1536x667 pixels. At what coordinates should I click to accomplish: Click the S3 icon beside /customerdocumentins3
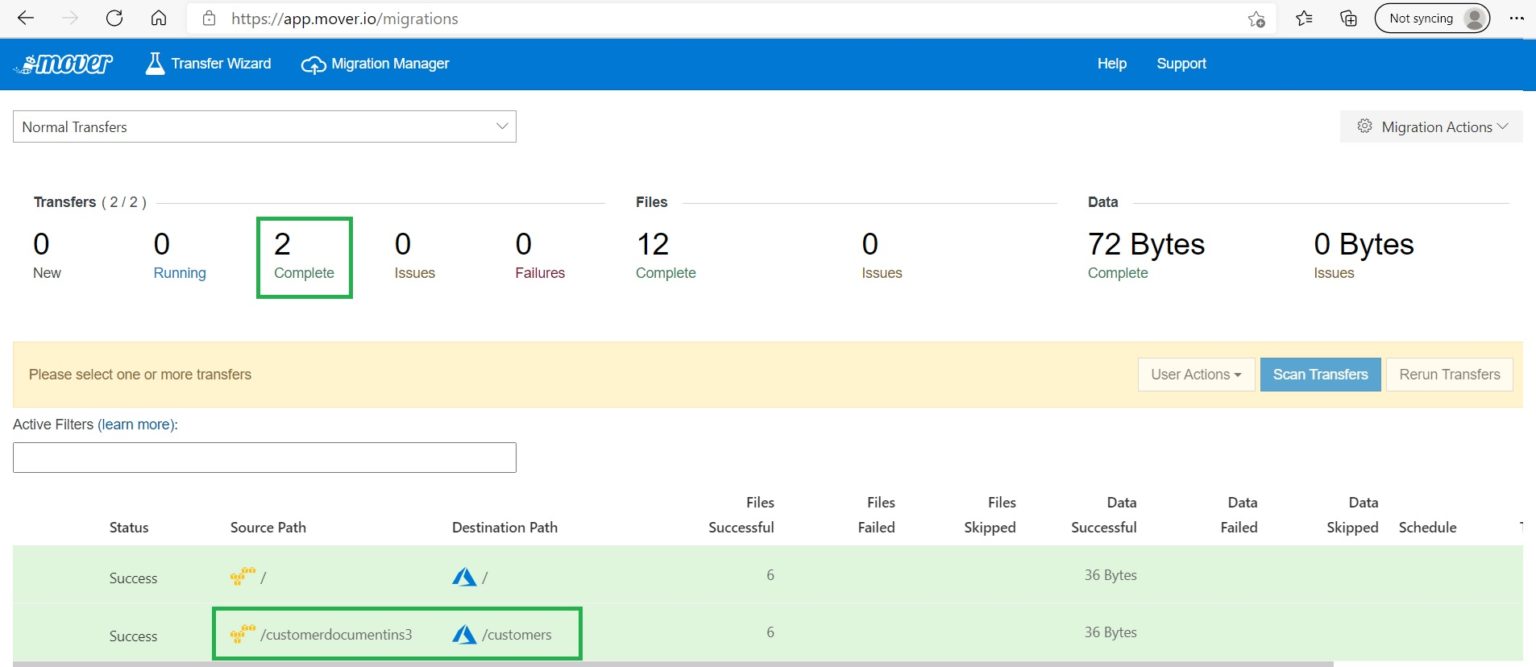[242, 634]
